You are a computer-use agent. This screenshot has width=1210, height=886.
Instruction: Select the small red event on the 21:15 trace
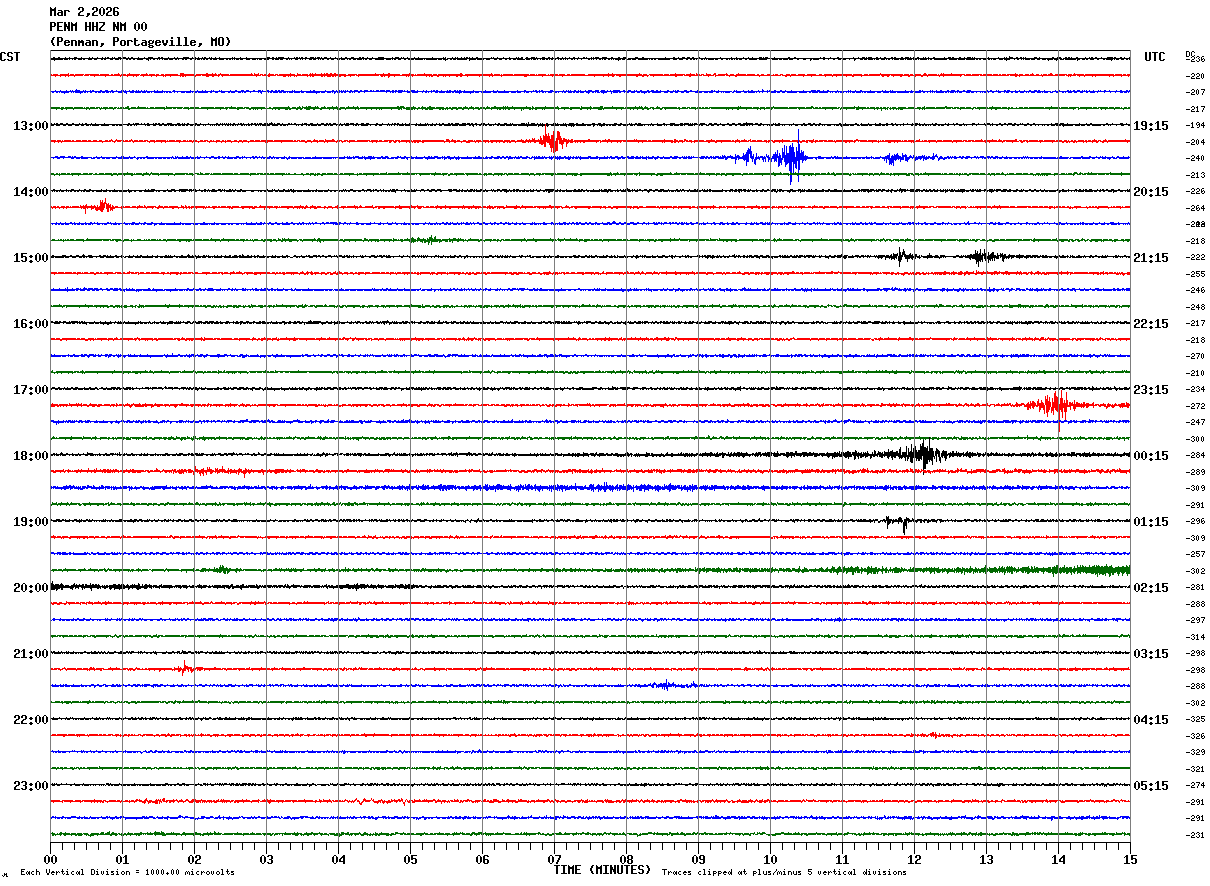click(185, 668)
